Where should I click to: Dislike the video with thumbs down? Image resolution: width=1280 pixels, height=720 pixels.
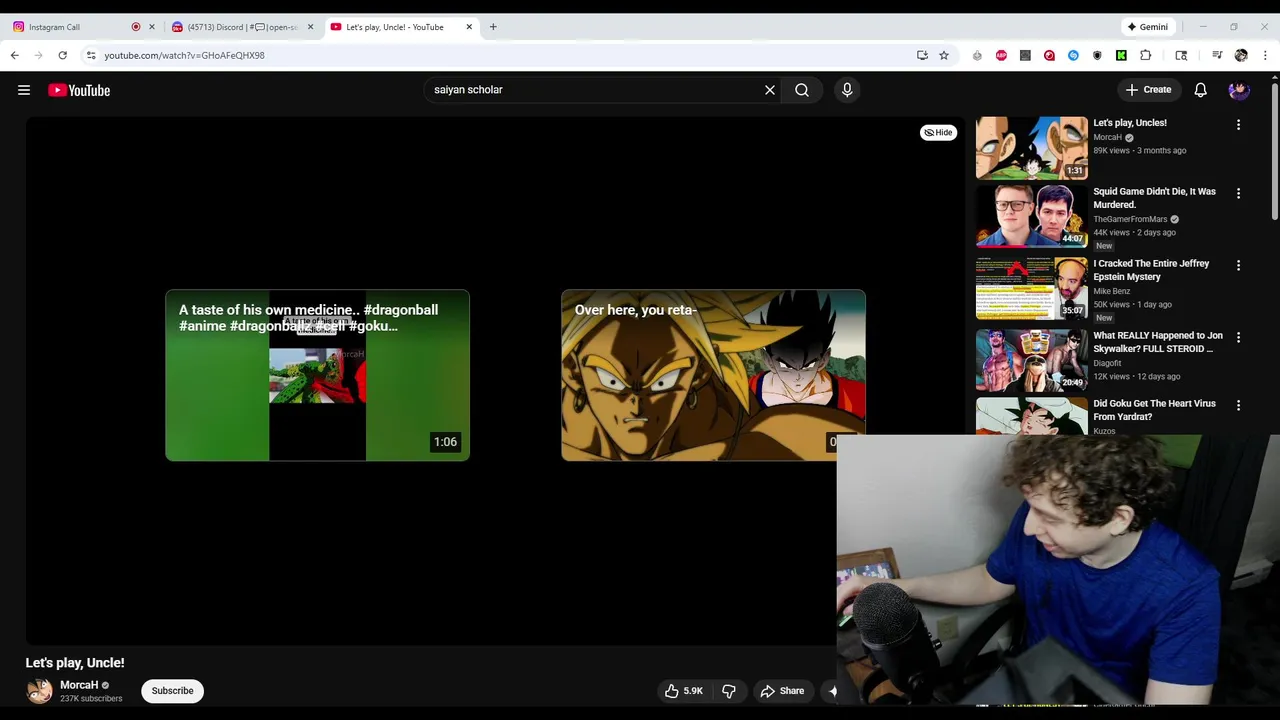729,691
